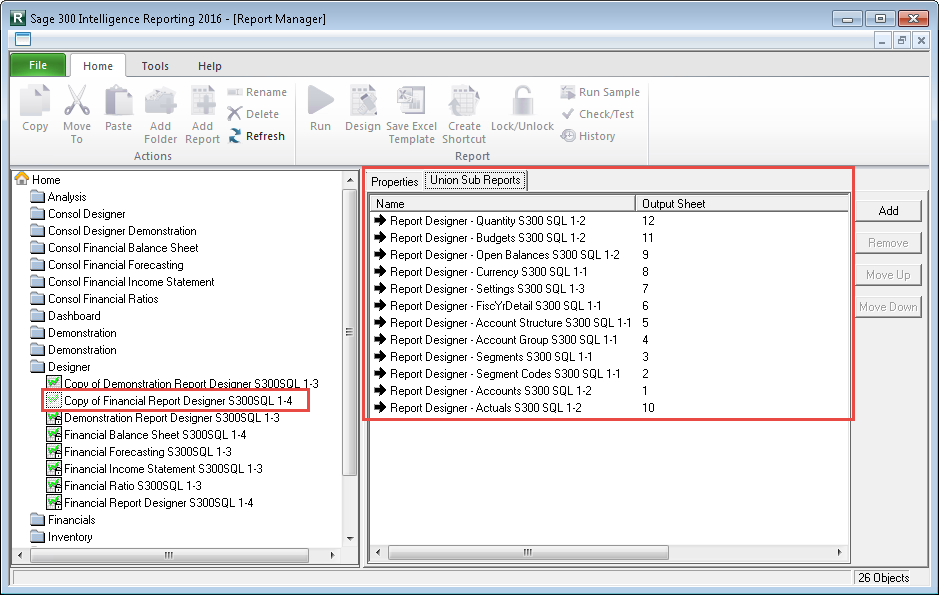Screen dimensions: 939x595
Task: Click tree panel horizontal scroll right arrow
Action: [x=332, y=555]
